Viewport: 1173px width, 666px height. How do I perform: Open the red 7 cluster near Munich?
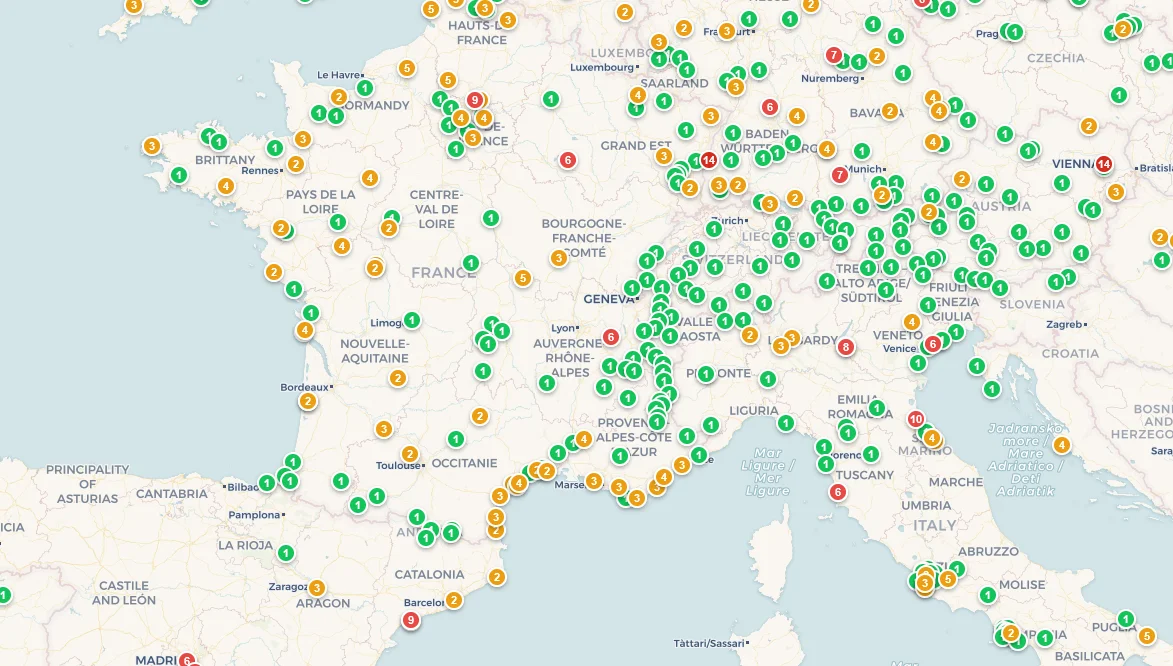pos(840,174)
